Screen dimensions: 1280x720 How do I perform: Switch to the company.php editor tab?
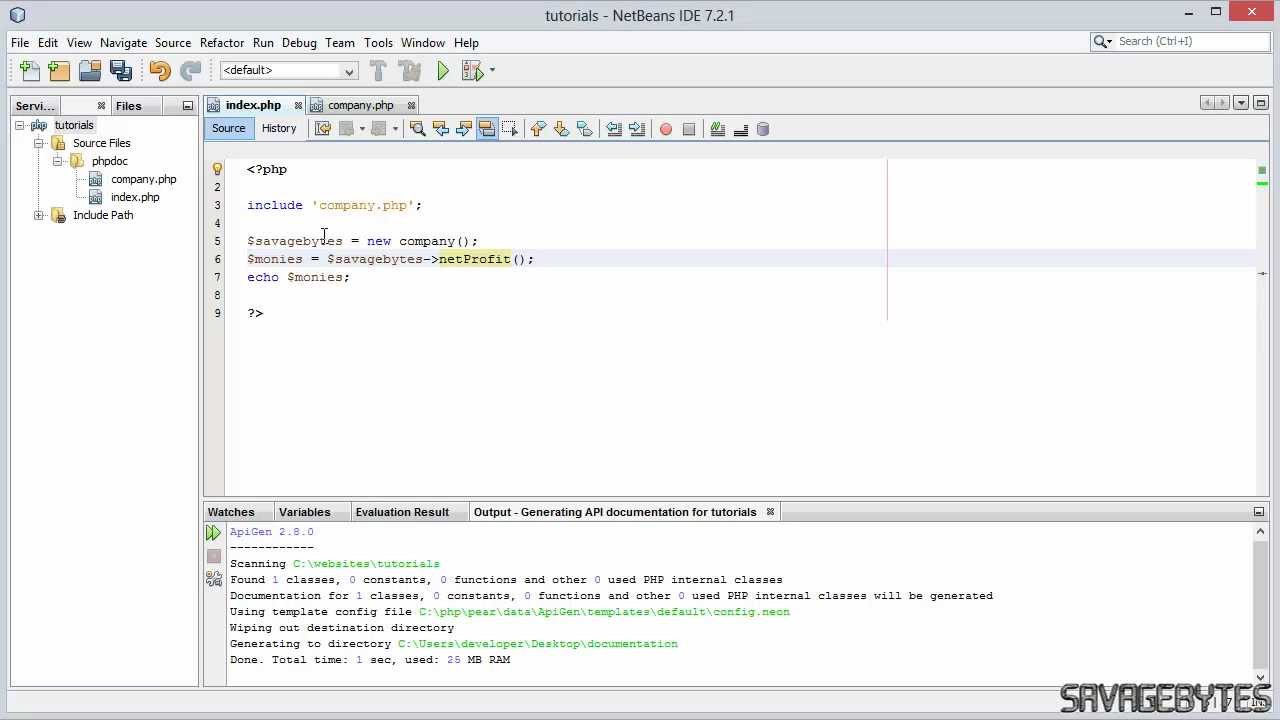(360, 105)
